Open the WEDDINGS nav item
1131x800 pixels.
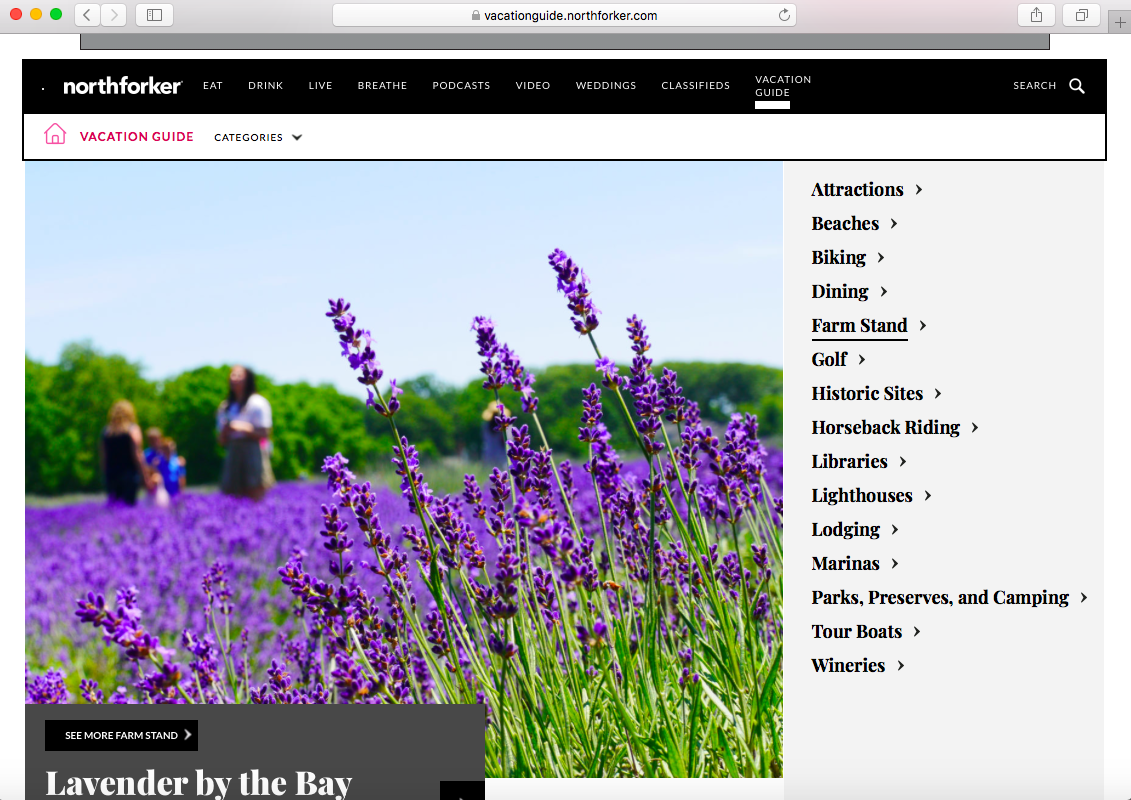(606, 85)
